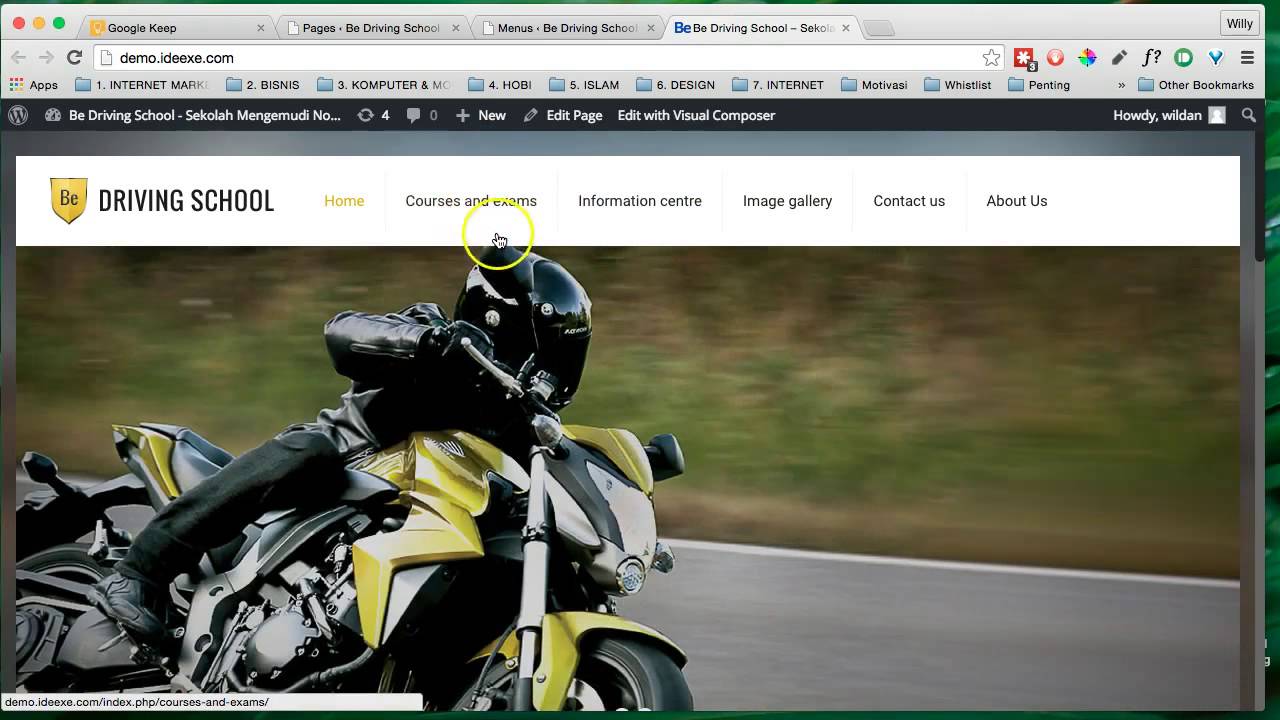This screenshot has height=720, width=1280.
Task: Open the site name menu in admin bar
Action: click(x=193, y=115)
